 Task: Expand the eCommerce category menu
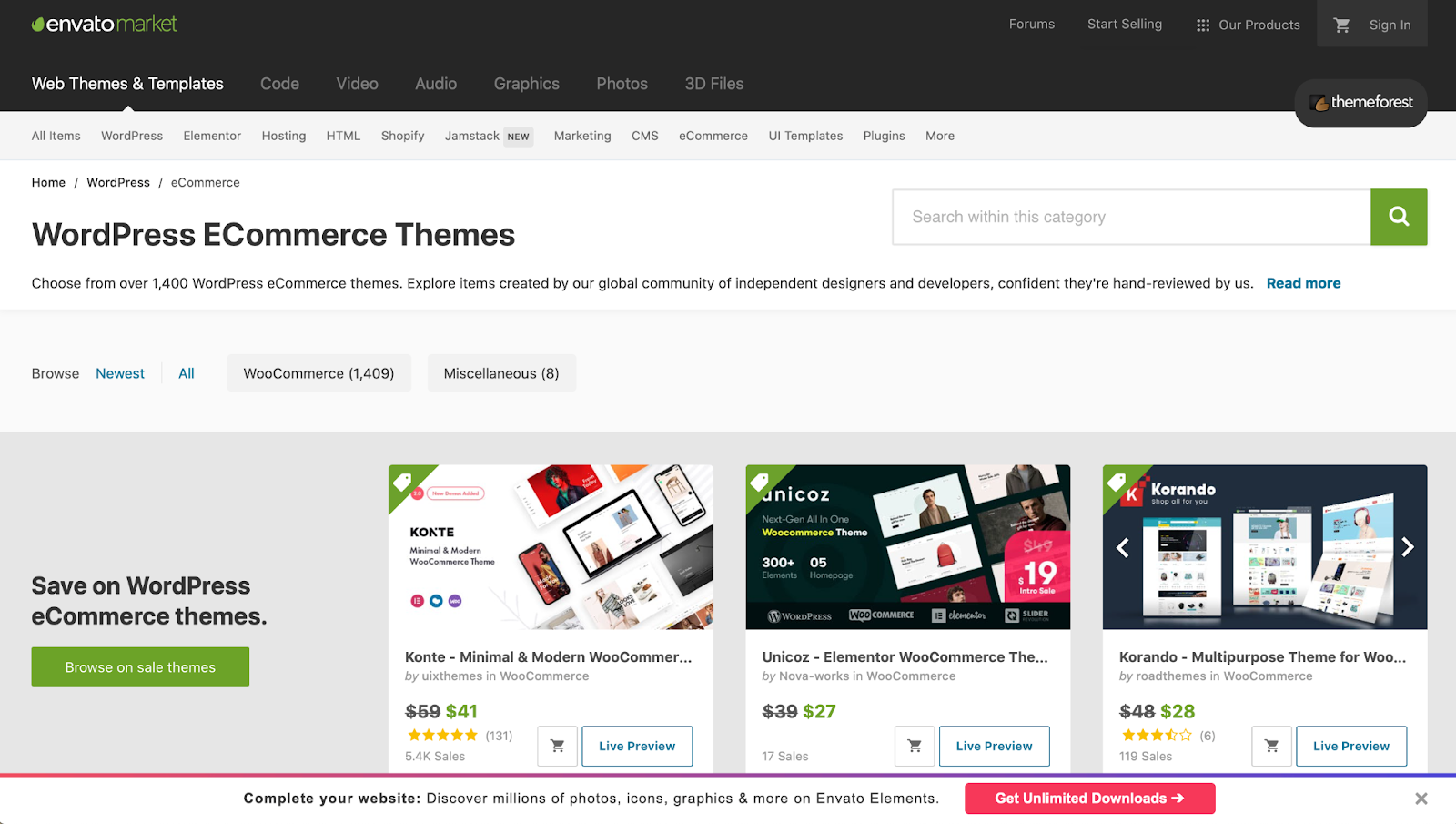click(713, 136)
